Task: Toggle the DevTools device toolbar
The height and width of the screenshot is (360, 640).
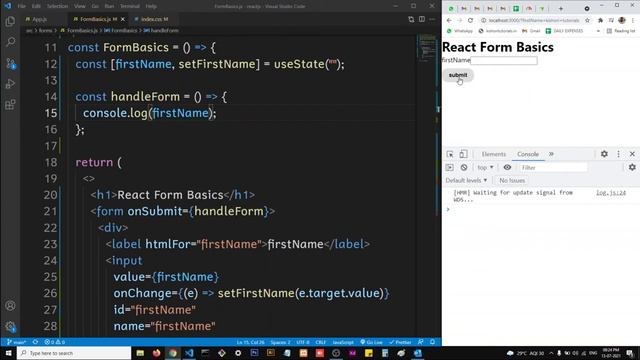Action: click(463, 154)
